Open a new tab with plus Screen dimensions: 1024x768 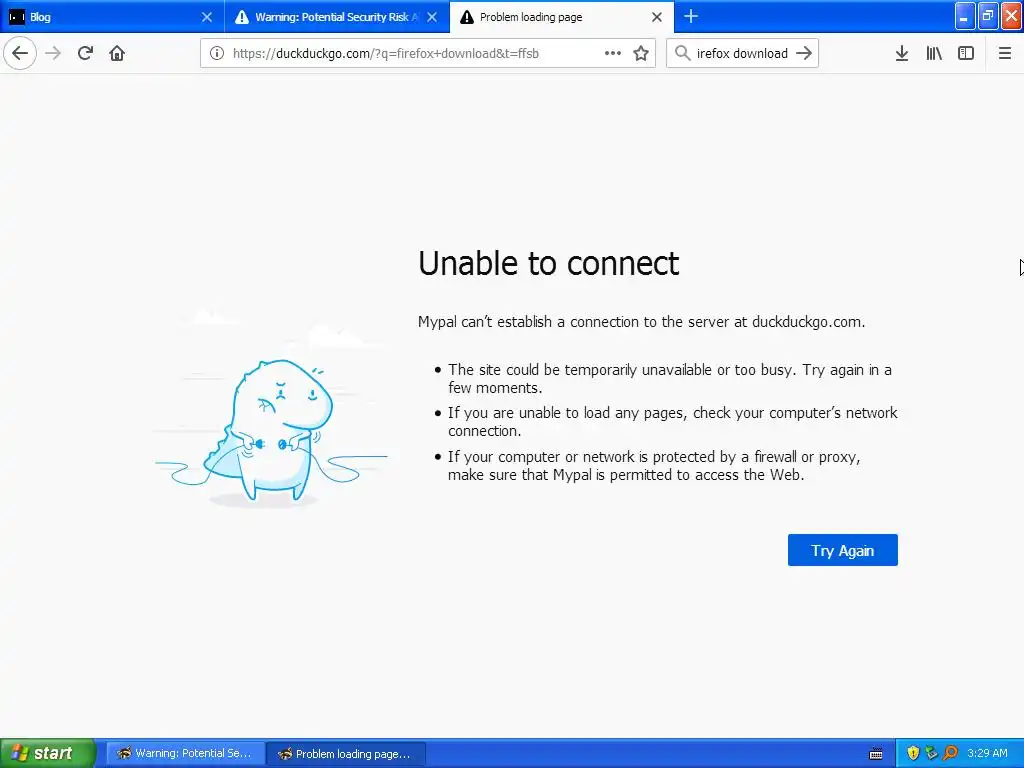(691, 17)
